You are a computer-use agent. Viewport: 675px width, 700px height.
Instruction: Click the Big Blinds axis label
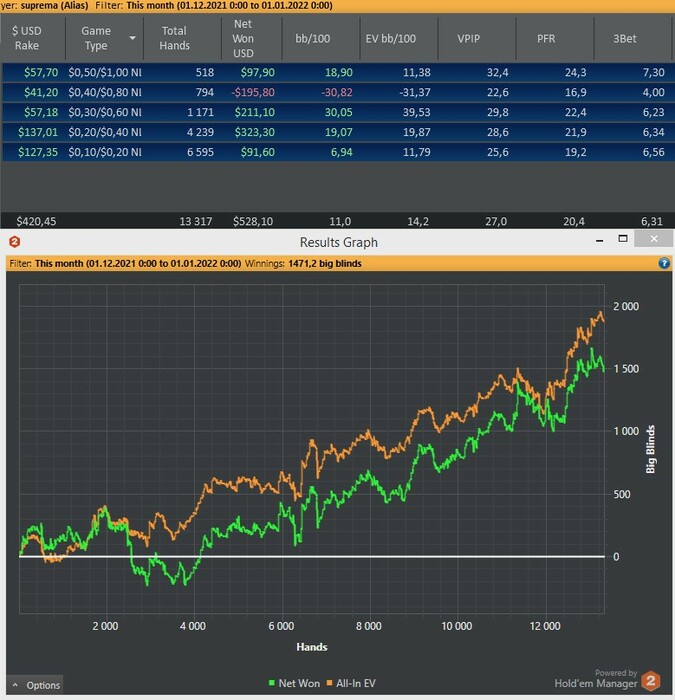pos(650,449)
